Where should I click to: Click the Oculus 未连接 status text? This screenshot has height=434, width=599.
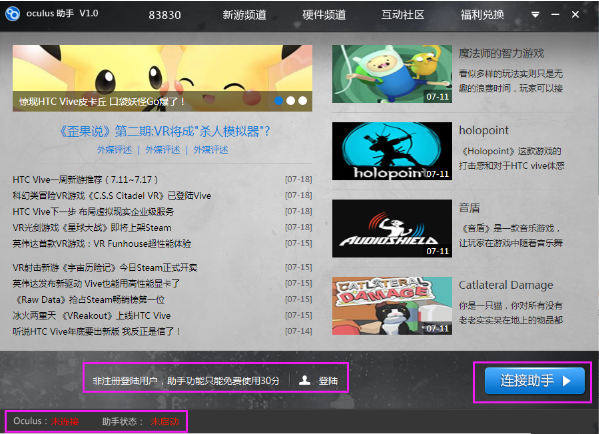pyautogui.click(x=46, y=421)
